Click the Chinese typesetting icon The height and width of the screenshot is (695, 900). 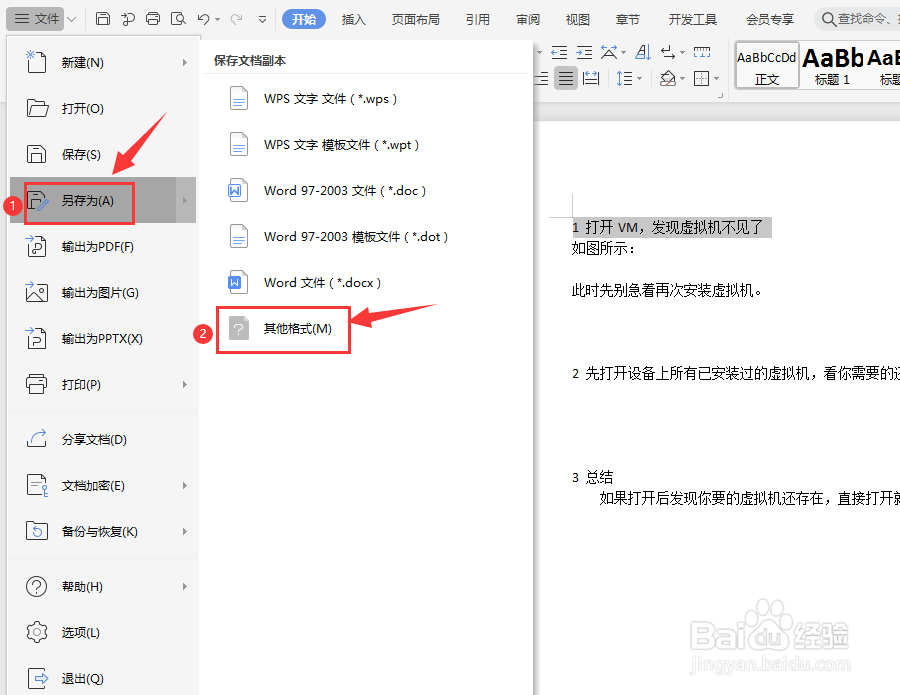point(610,53)
